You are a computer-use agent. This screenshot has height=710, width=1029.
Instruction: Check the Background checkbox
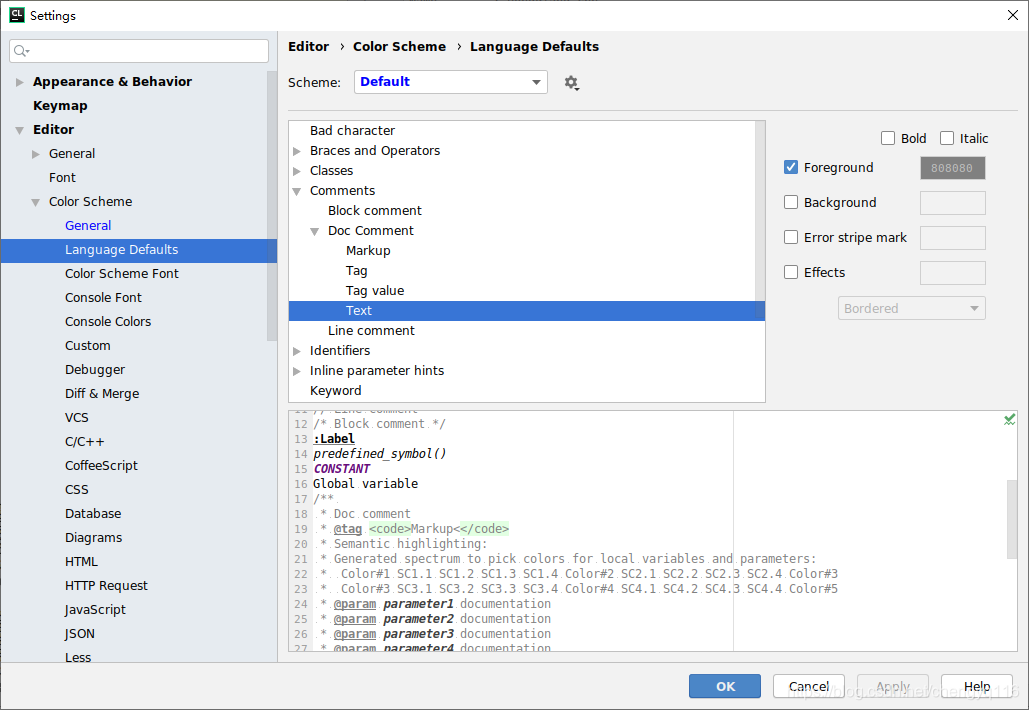coord(791,202)
